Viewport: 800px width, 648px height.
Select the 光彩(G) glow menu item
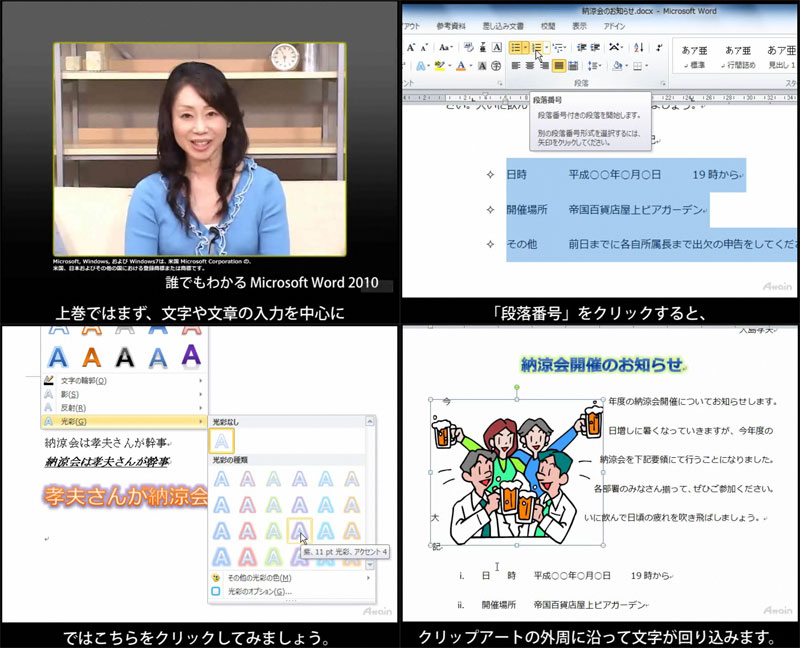coord(124,421)
